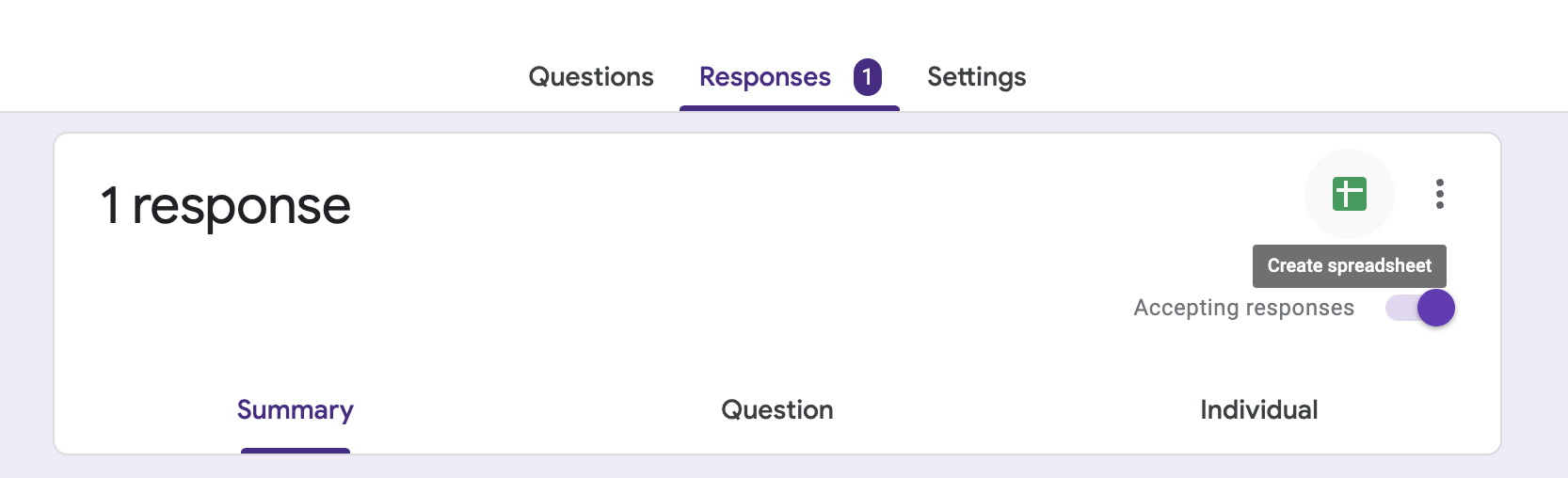The height and width of the screenshot is (478, 1568).
Task: Click the purple knob of the responses switch
Action: [x=1436, y=308]
